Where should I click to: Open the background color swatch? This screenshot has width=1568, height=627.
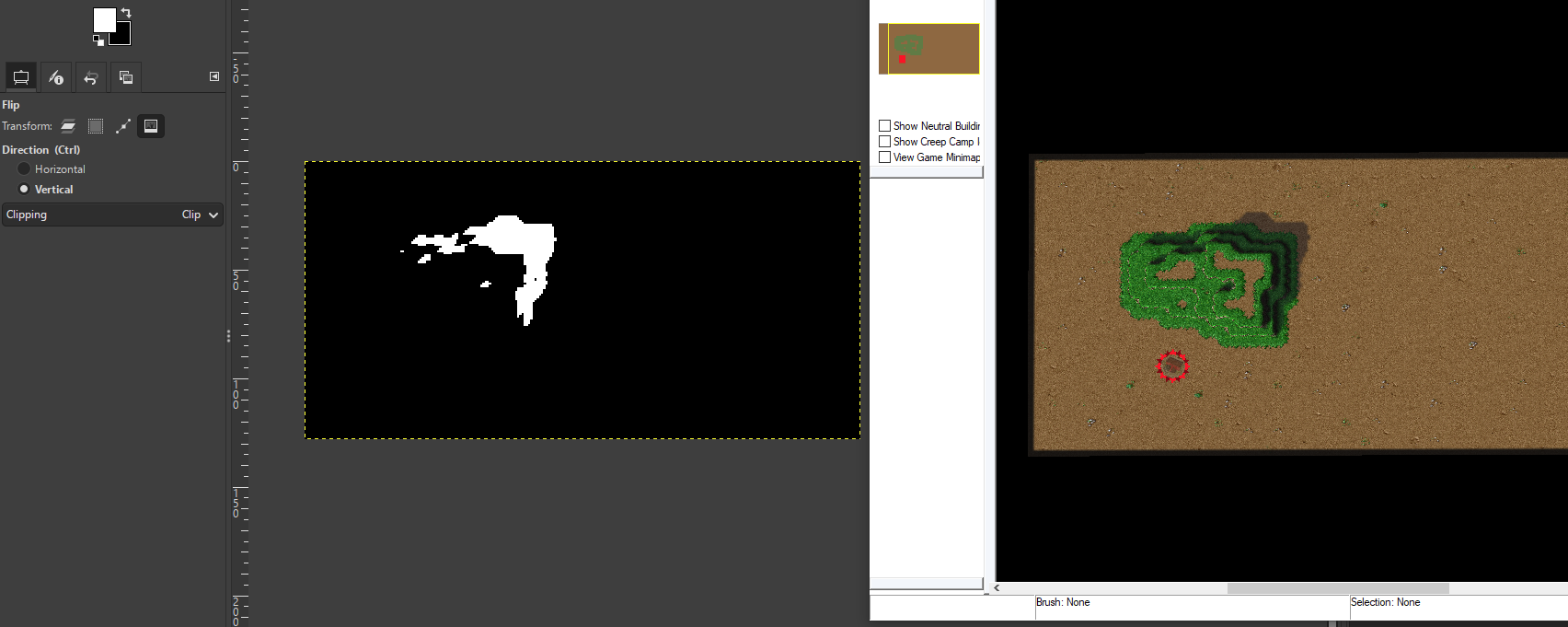[x=123, y=37]
